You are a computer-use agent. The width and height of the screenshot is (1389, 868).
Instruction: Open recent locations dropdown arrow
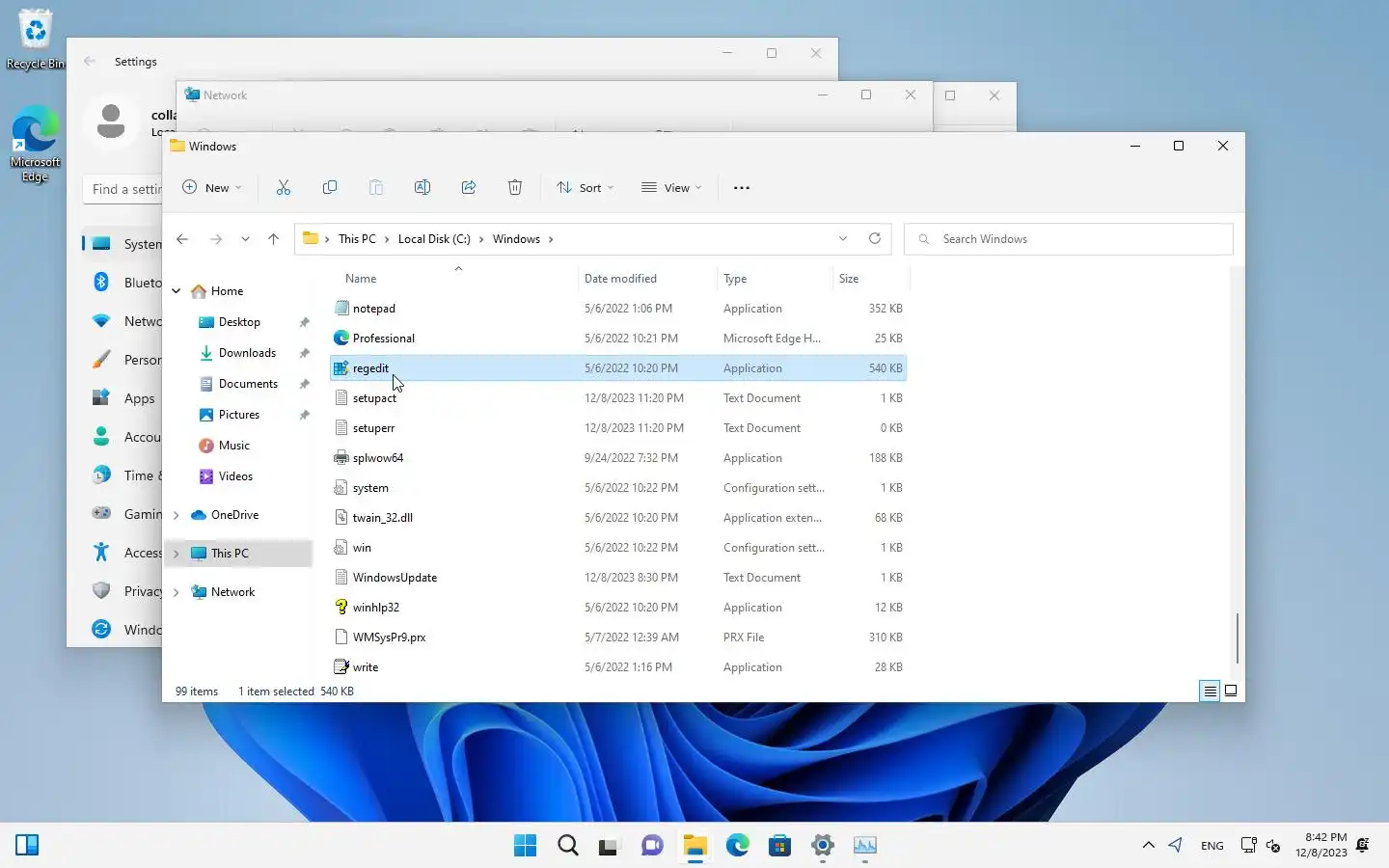click(x=245, y=239)
